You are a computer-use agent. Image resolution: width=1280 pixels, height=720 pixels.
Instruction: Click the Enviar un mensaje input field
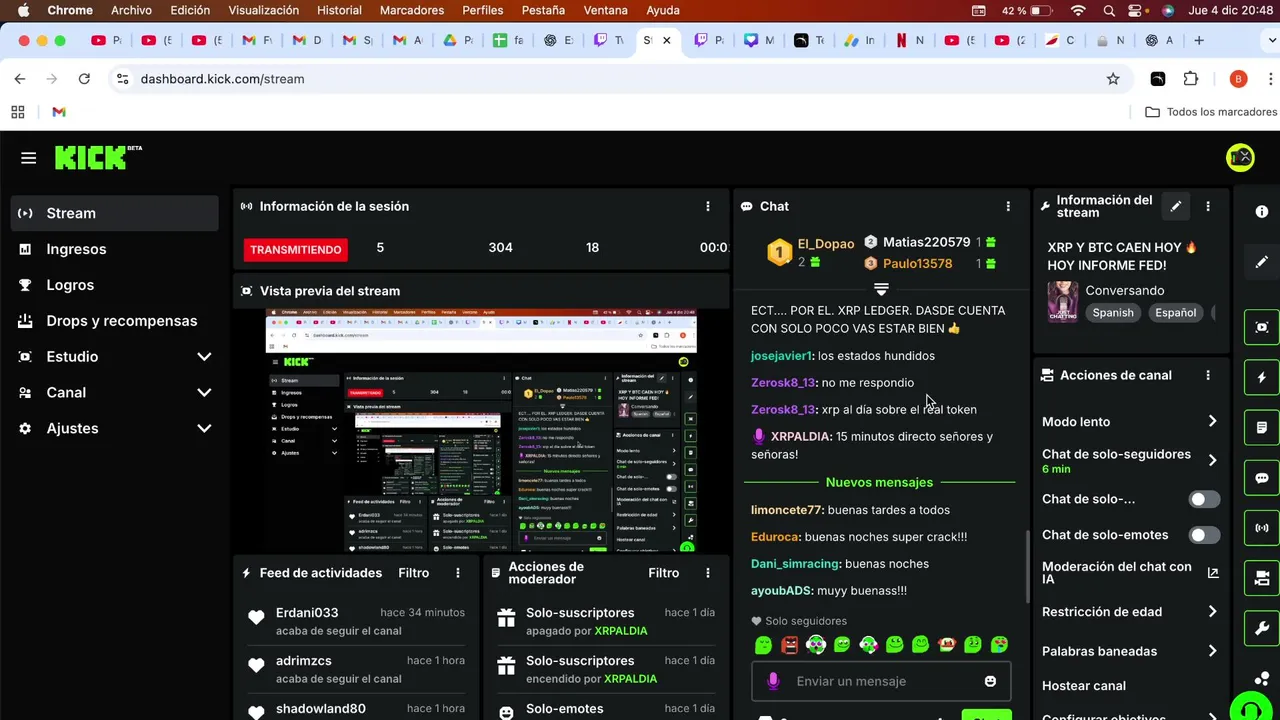pos(881,681)
